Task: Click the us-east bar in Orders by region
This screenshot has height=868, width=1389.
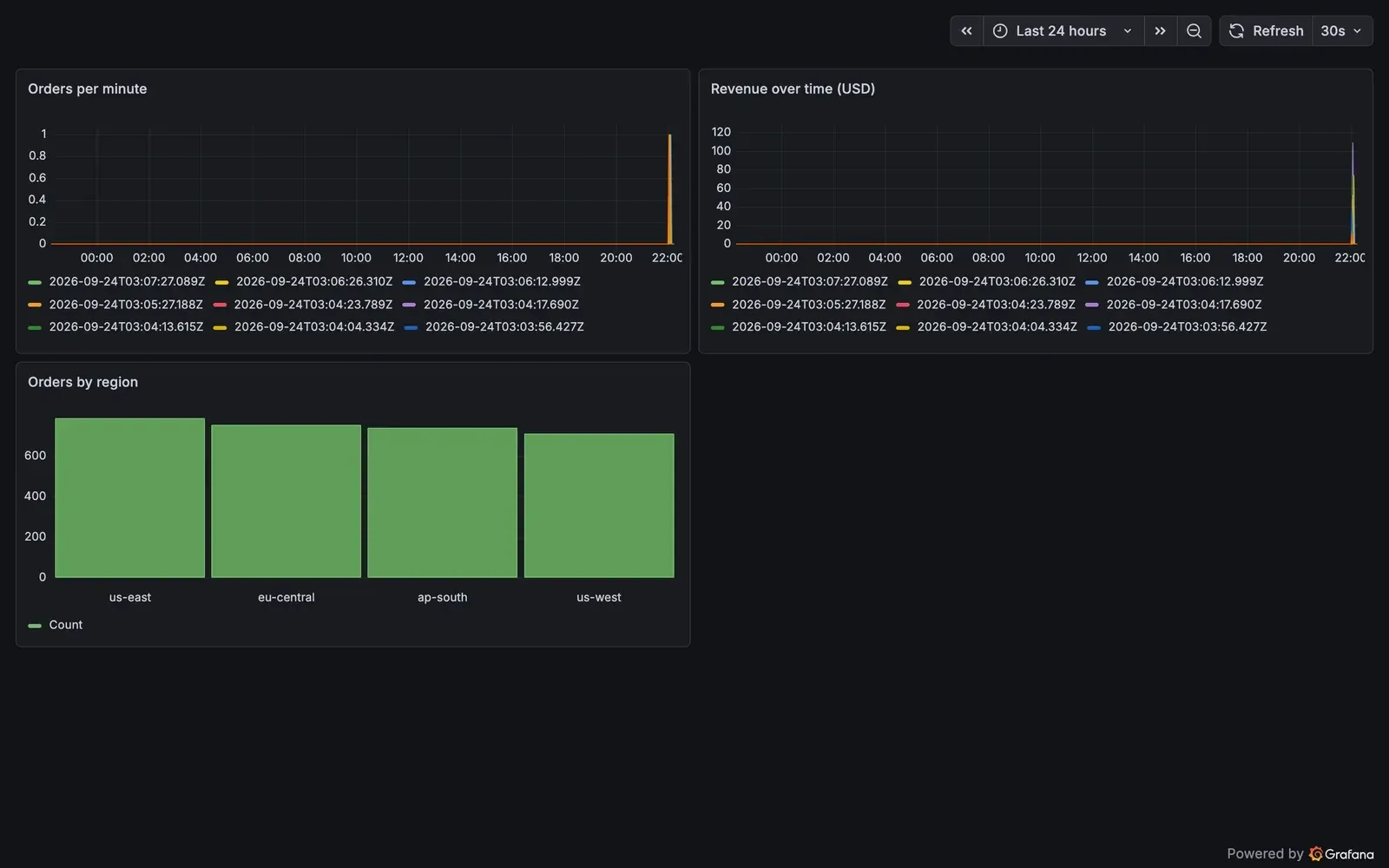Action: coord(130,498)
